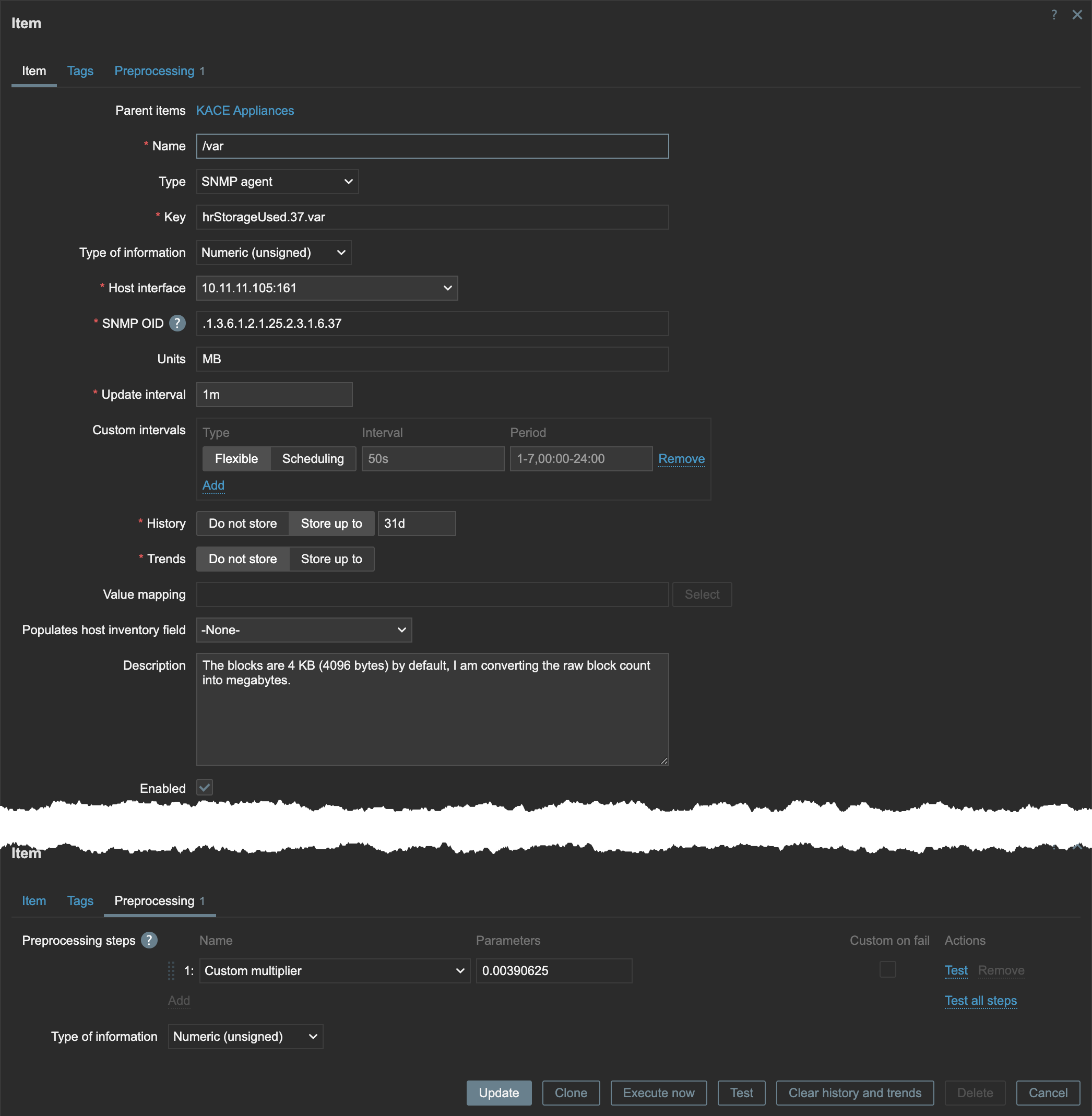Close the Item dialog with X
Image resolution: width=1092 pixels, height=1116 pixels.
coord(1076,15)
